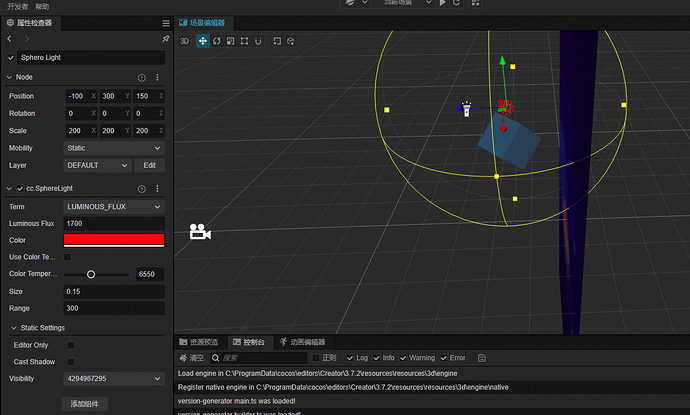
Task: Expand the Term dropdown showing LUMINOUS_FLUX
Action: coord(113,205)
